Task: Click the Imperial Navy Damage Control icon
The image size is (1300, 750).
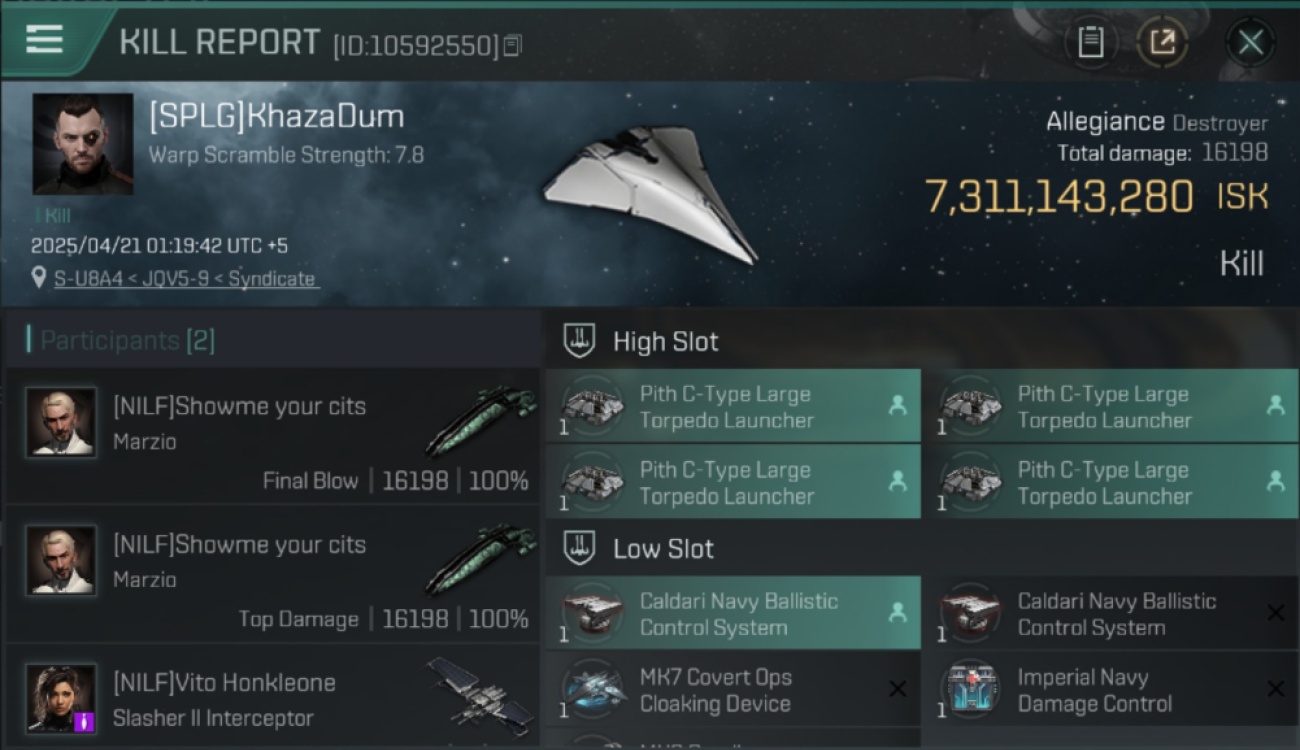Action: [x=970, y=690]
